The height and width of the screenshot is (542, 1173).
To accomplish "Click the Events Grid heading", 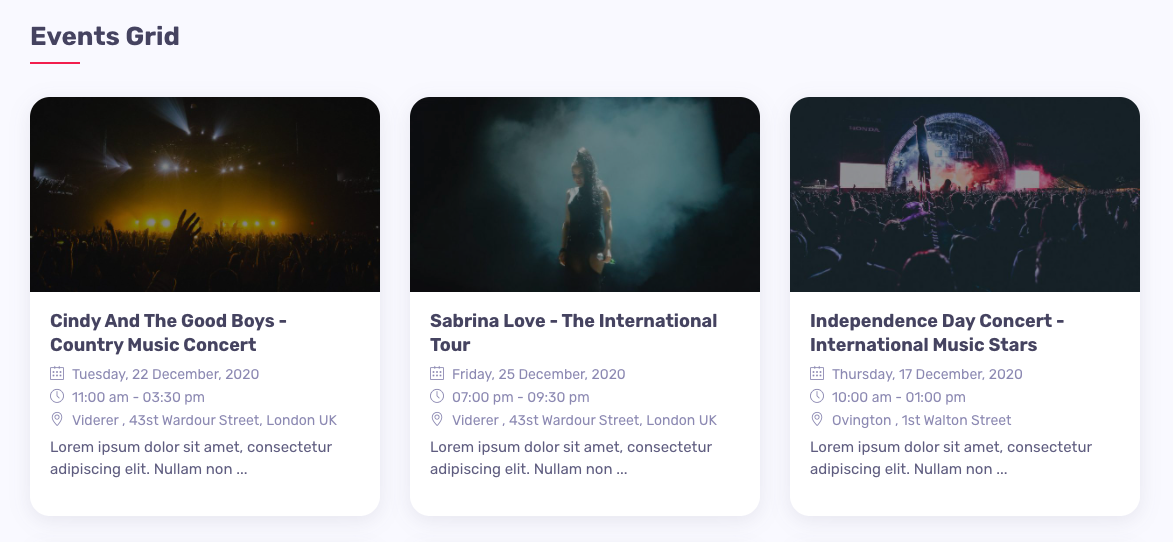I will click(105, 37).
